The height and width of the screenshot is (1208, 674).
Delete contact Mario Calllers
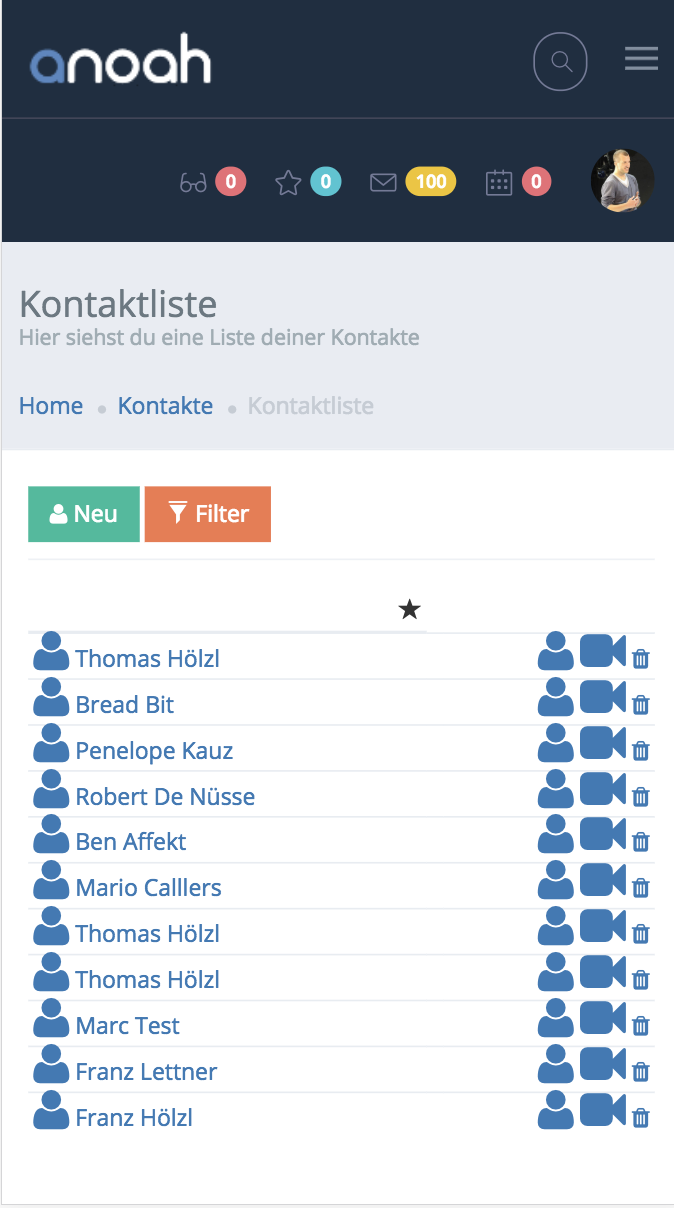pyautogui.click(x=641, y=889)
